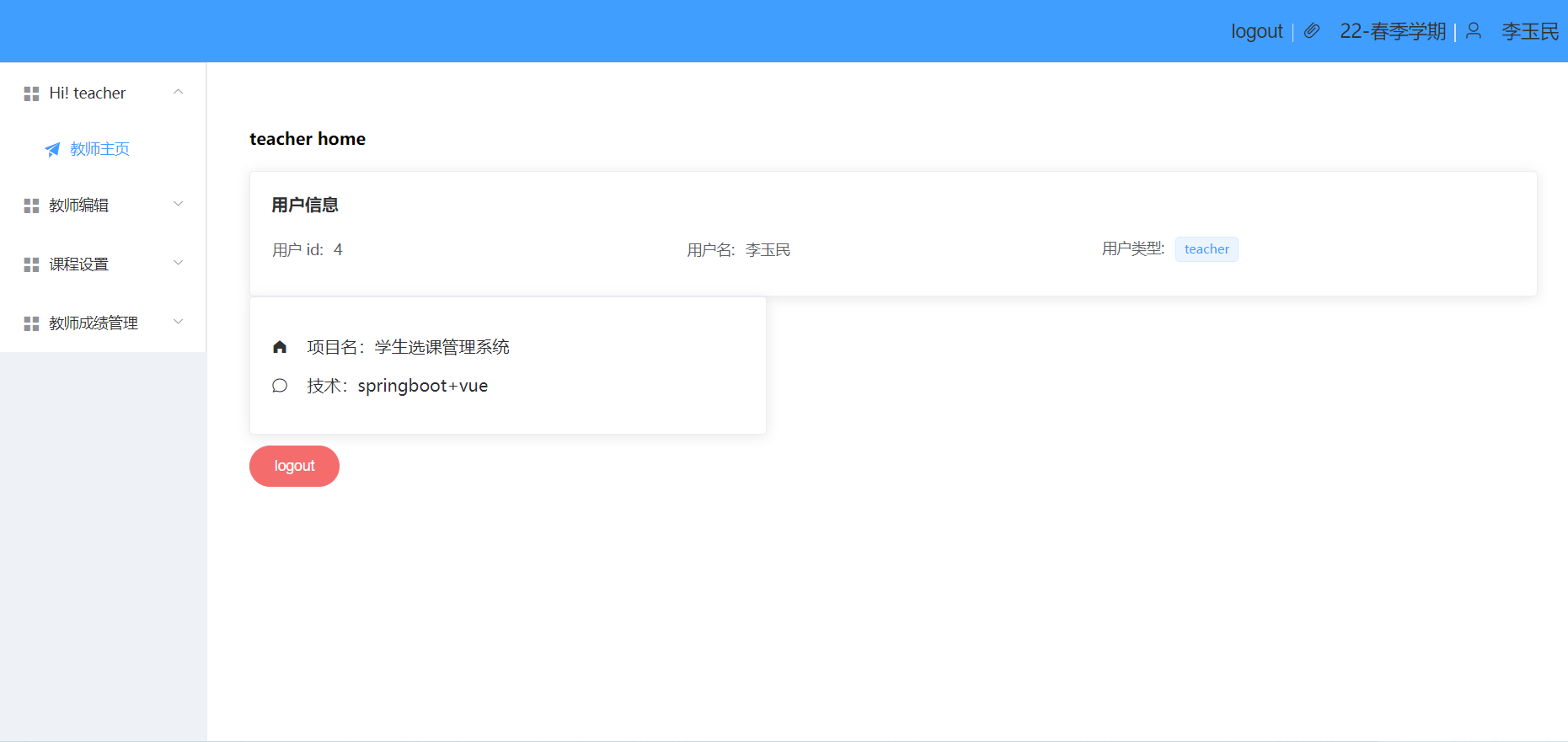The image size is (1568, 742).
Task: Click the user profile icon in the header
Action: [1474, 31]
